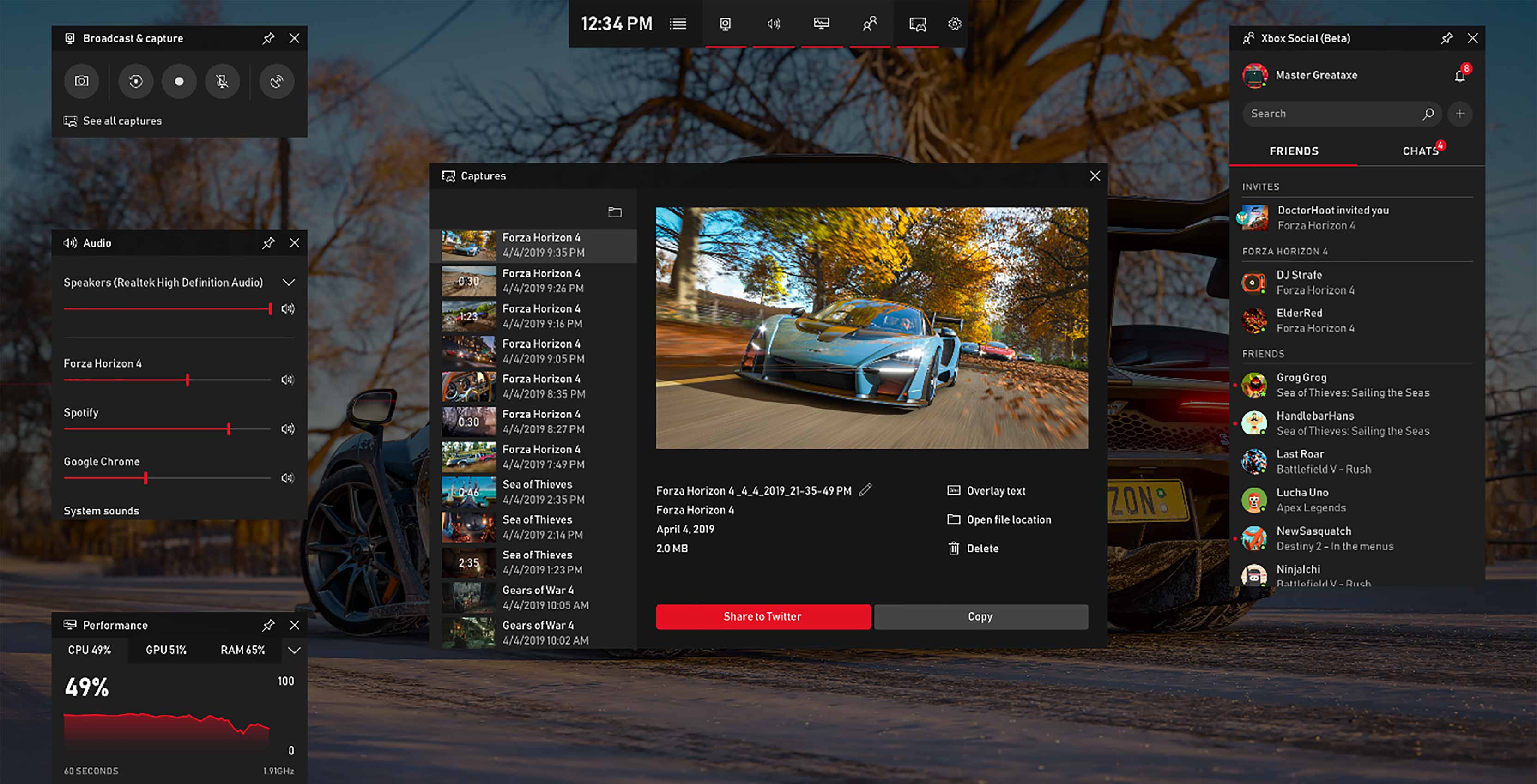The width and height of the screenshot is (1537, 784).
Task: Adjust the Google Chrome volume slider
Action: pyautogui.click(x=167, y=478)
